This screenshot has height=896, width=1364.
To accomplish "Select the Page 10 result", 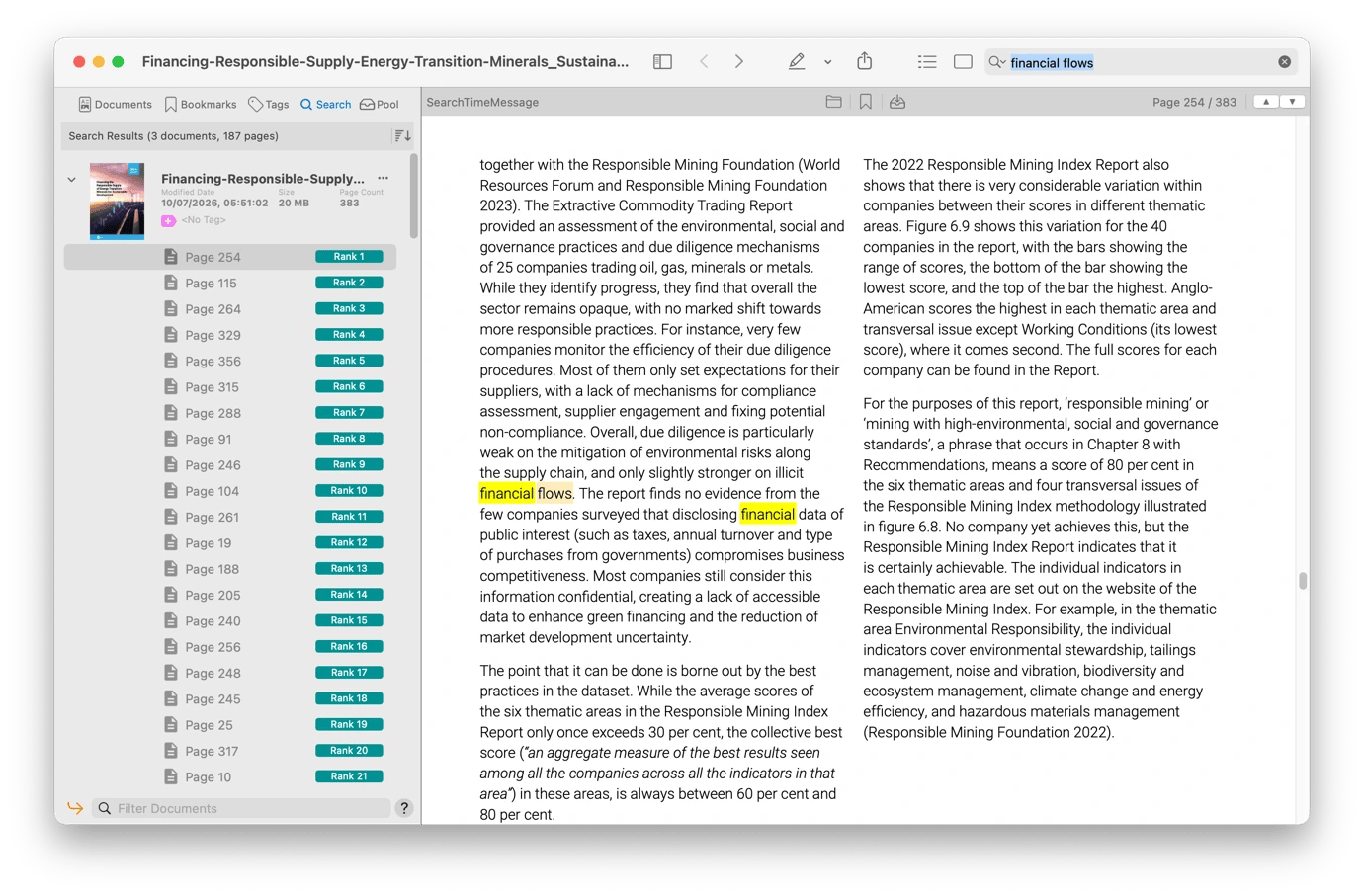I will (230, 777).
